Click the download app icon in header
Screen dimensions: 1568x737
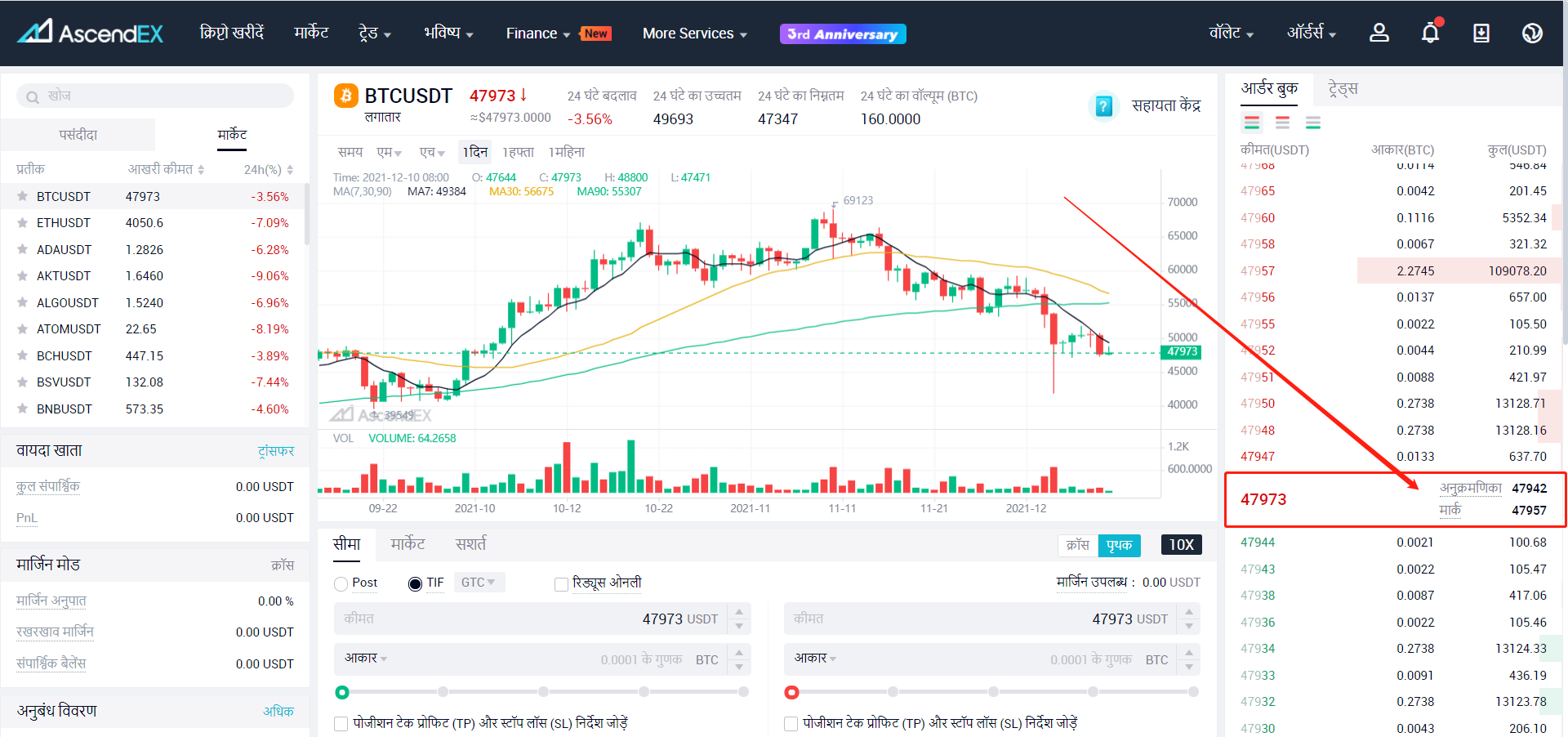[1481, 33]
